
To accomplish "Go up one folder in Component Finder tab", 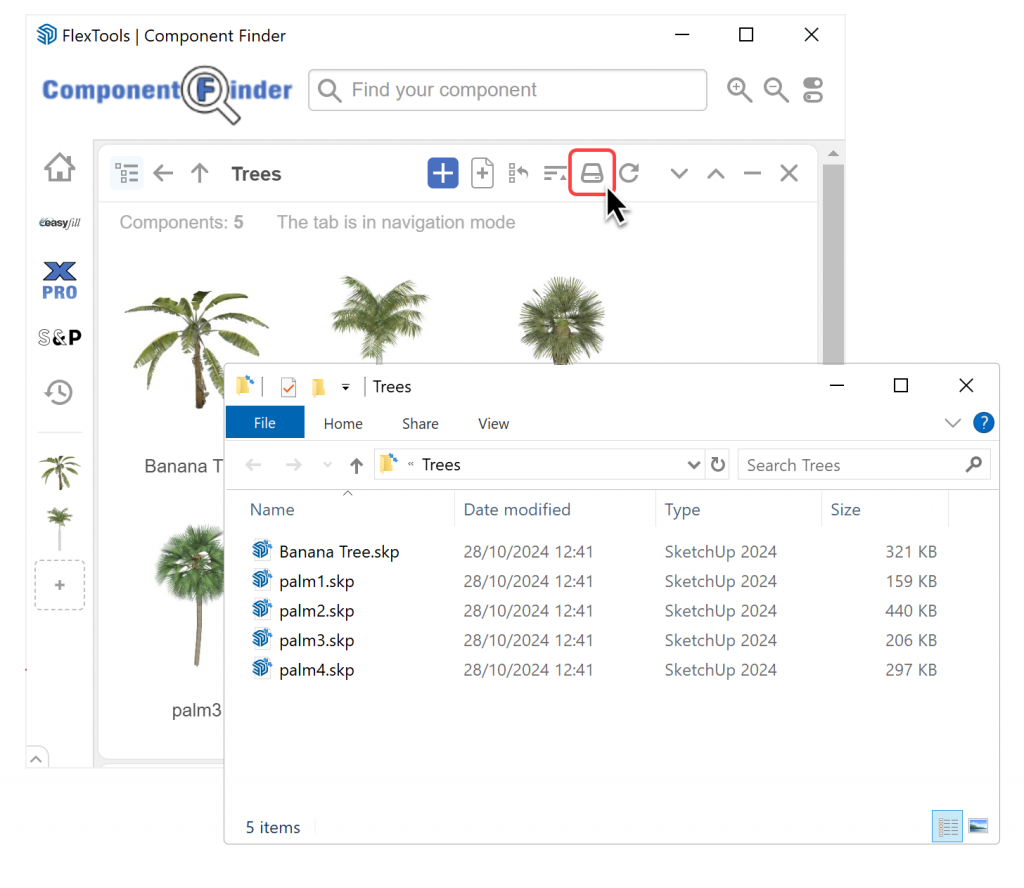I will tap(199, 174).
